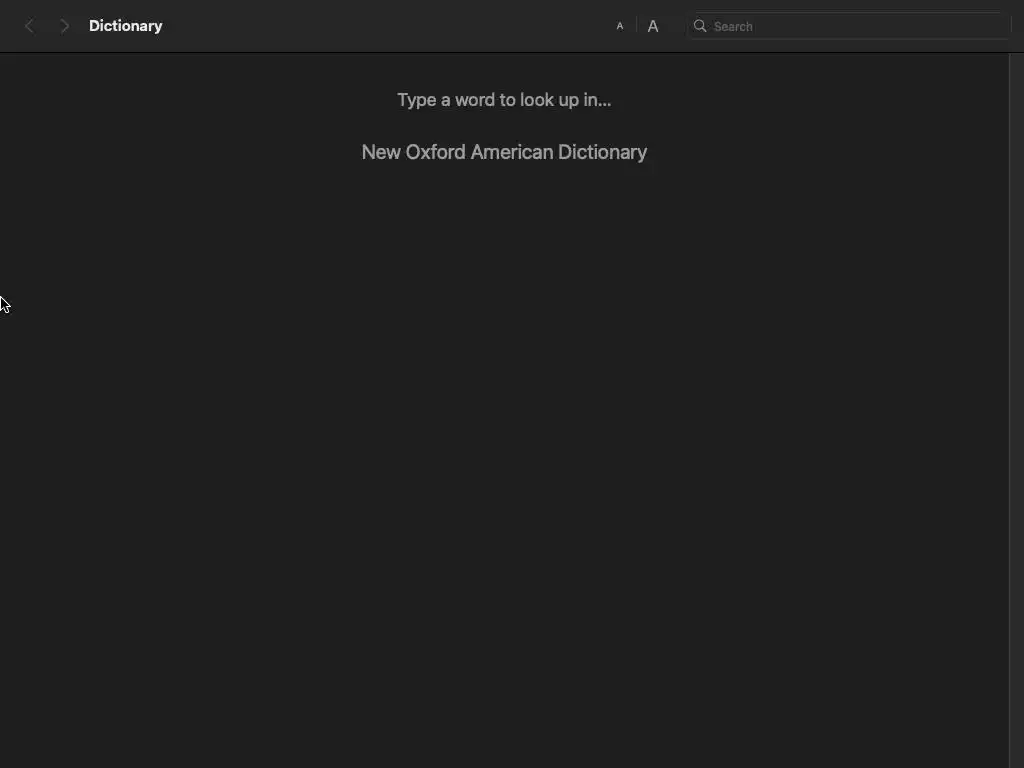Click the magnifying glass search icon

pos(699,26)
